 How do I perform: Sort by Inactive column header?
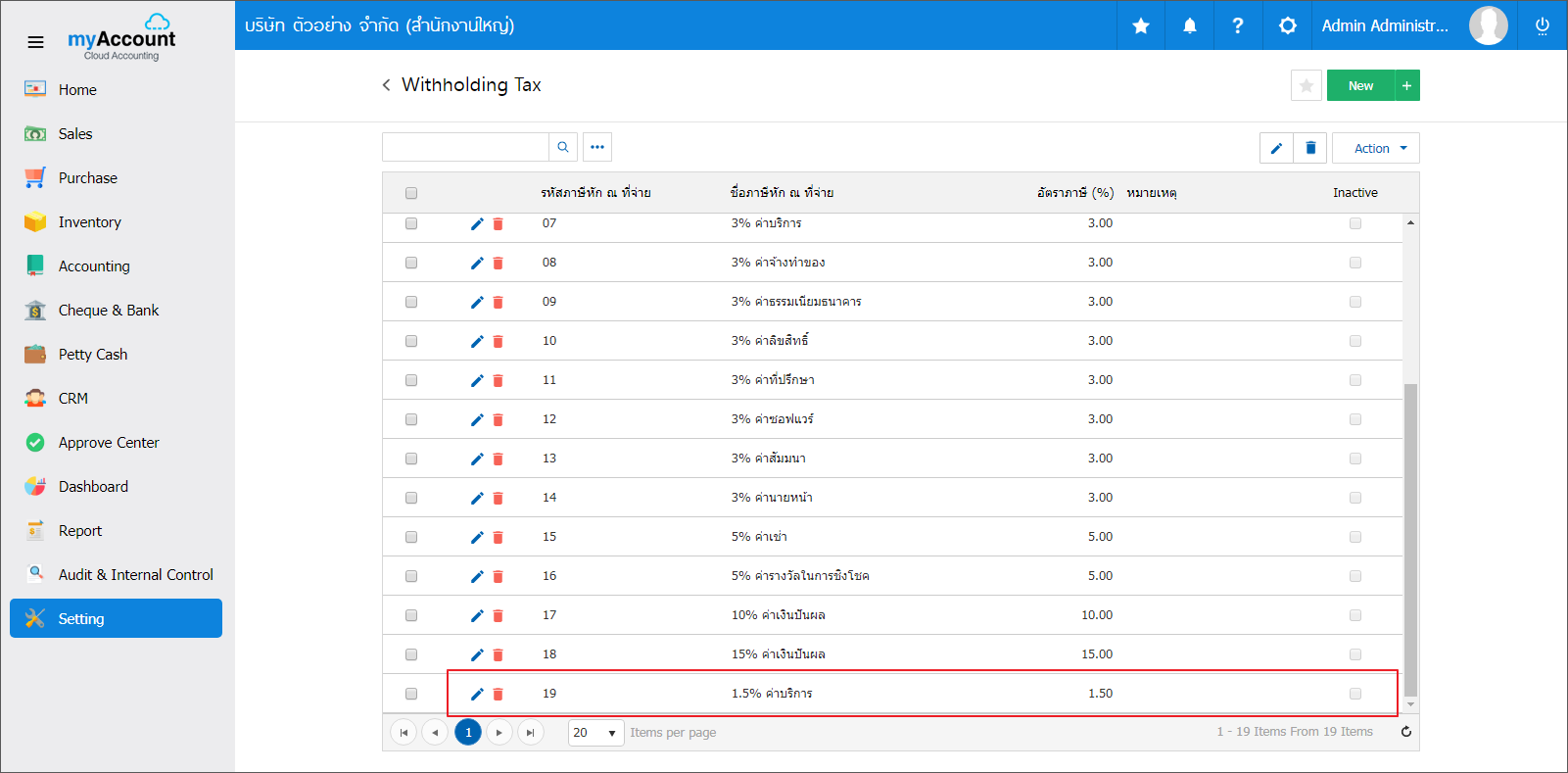click(1355, 193)
